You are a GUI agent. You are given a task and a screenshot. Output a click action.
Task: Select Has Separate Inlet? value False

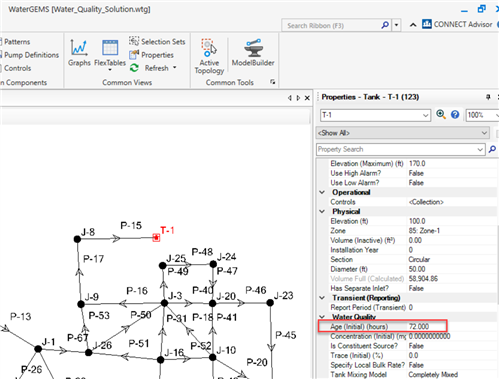coord(416,288)
